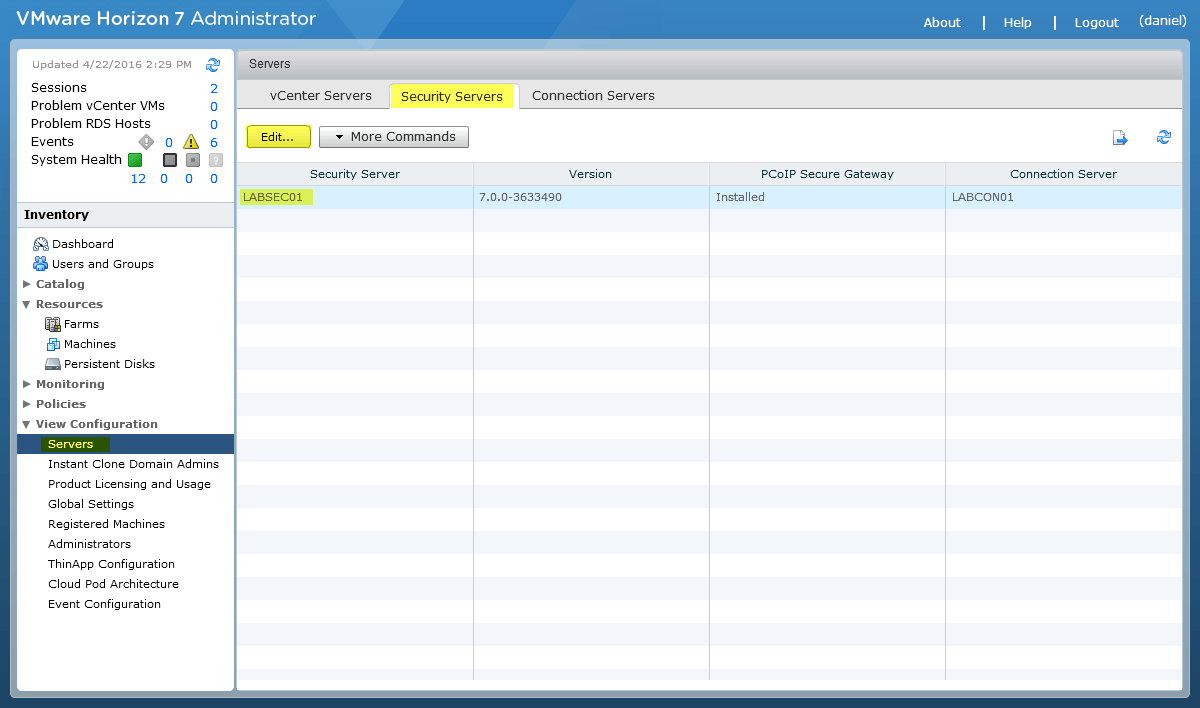Image resolution: width=1200 pixels, height=708 pixels.
Task: Click the Dashboard icon in Inventory
Action: (x=40, y=244)
